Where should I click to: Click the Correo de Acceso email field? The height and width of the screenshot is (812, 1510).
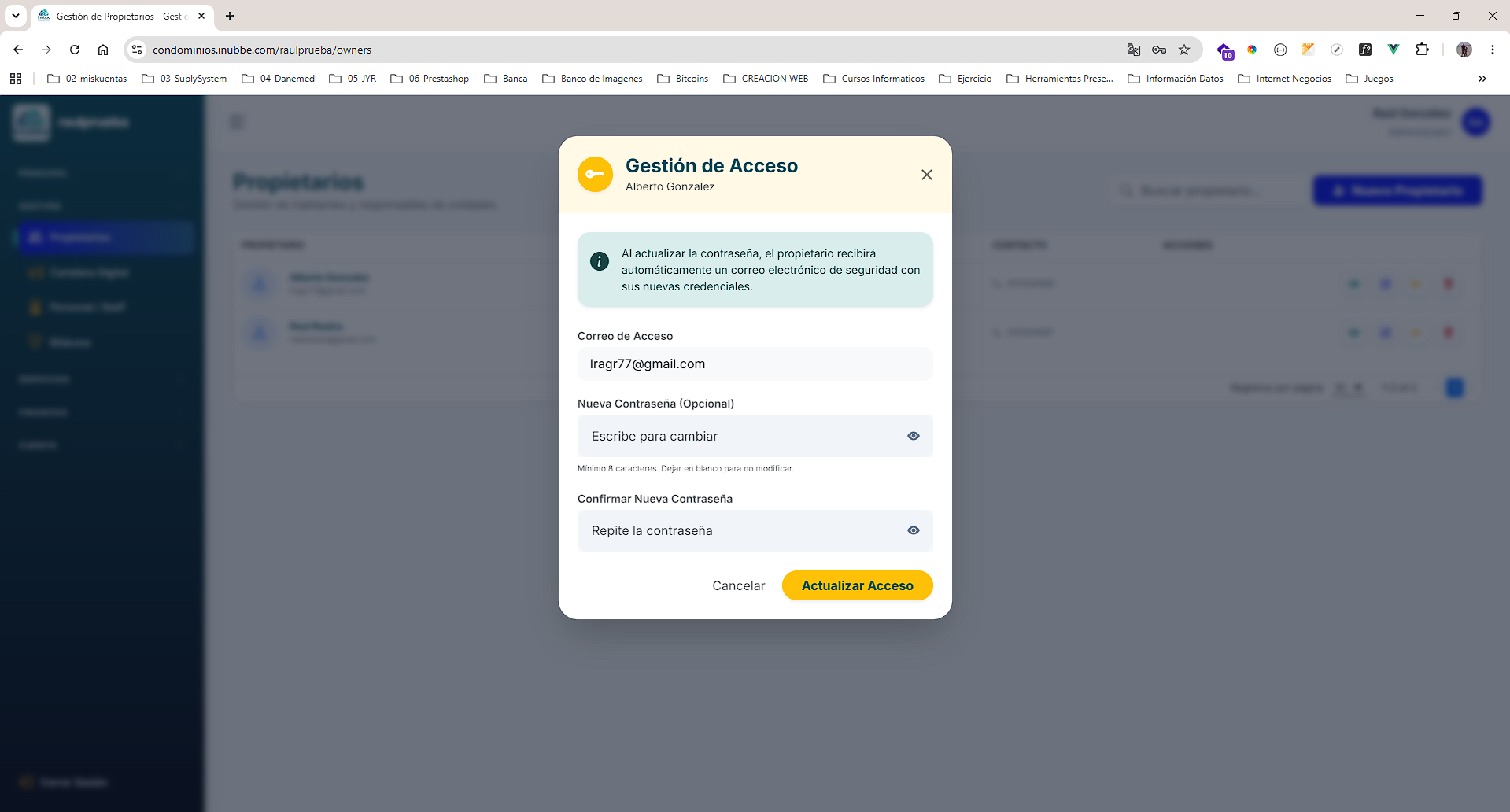755,364
